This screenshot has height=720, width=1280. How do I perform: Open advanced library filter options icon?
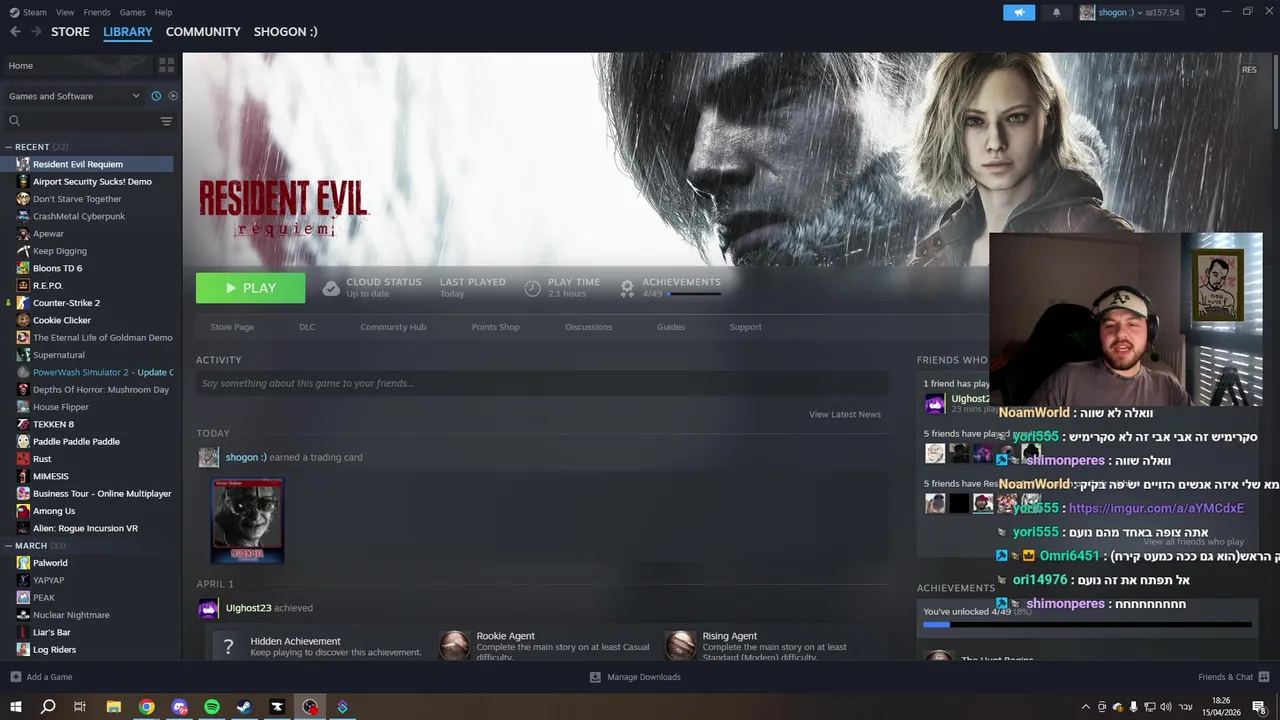(166, 121)
